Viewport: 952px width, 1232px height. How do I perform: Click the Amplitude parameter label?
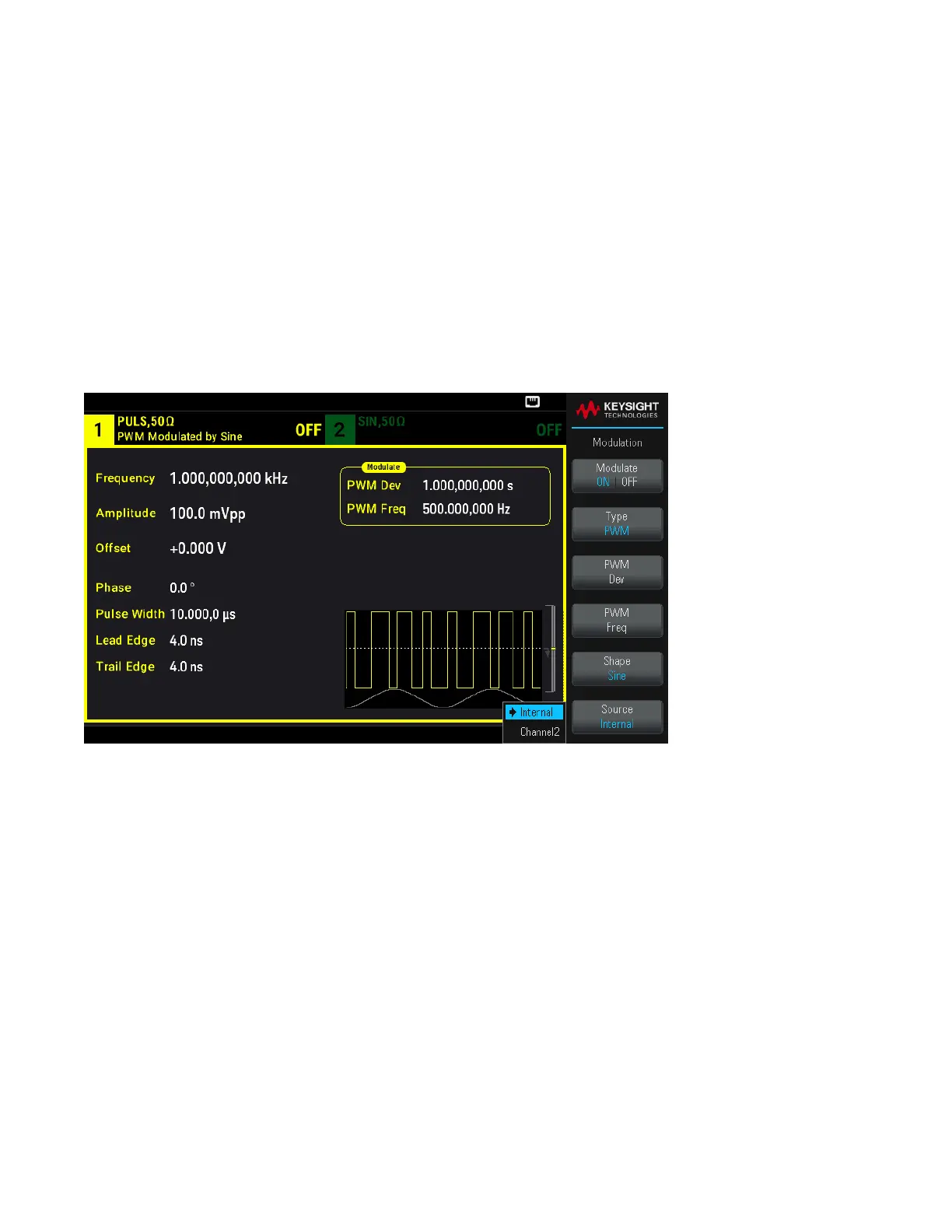pos(126,513)
